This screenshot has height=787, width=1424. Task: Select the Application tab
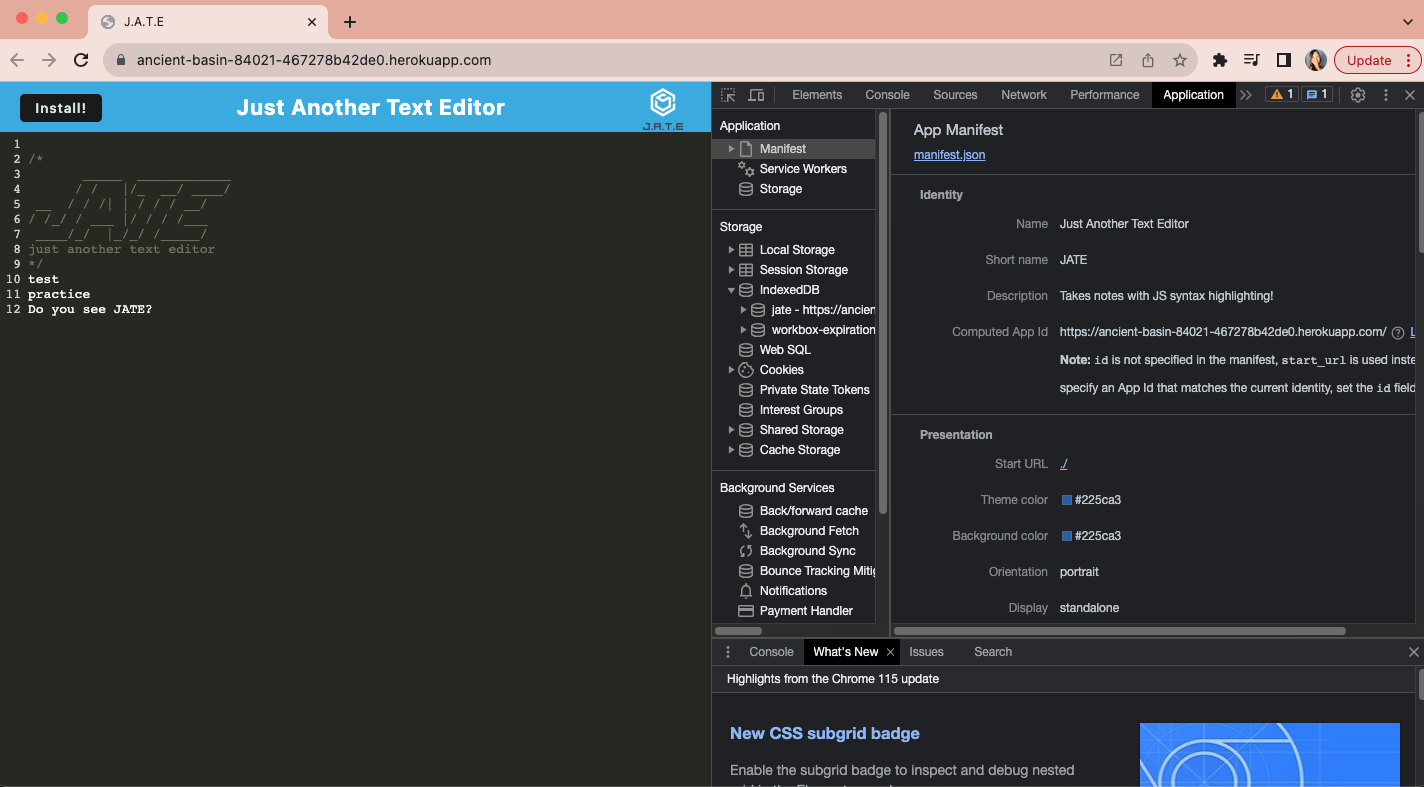pyautogui.click(x=1193, y=95)
